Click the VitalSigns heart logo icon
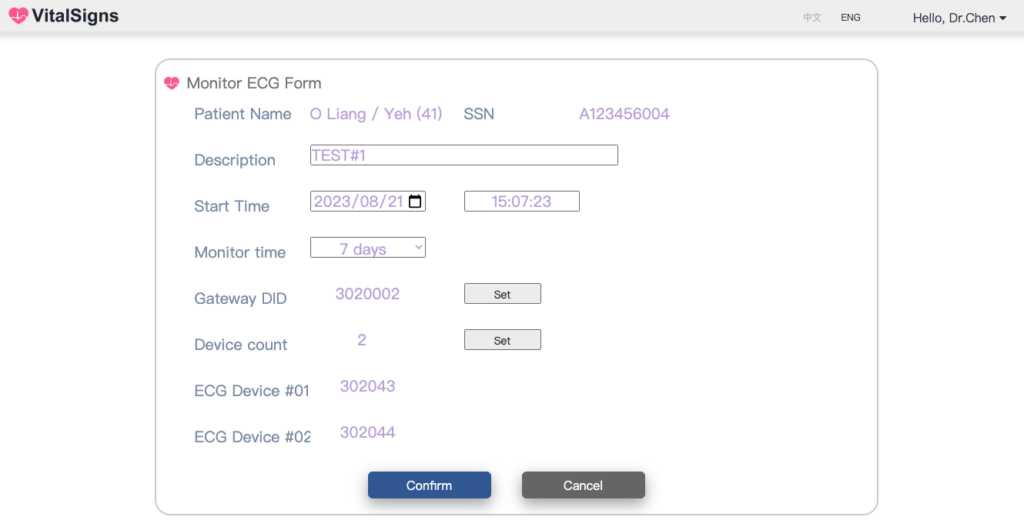This screenshot has width=1024, height=520. [19, 16]
